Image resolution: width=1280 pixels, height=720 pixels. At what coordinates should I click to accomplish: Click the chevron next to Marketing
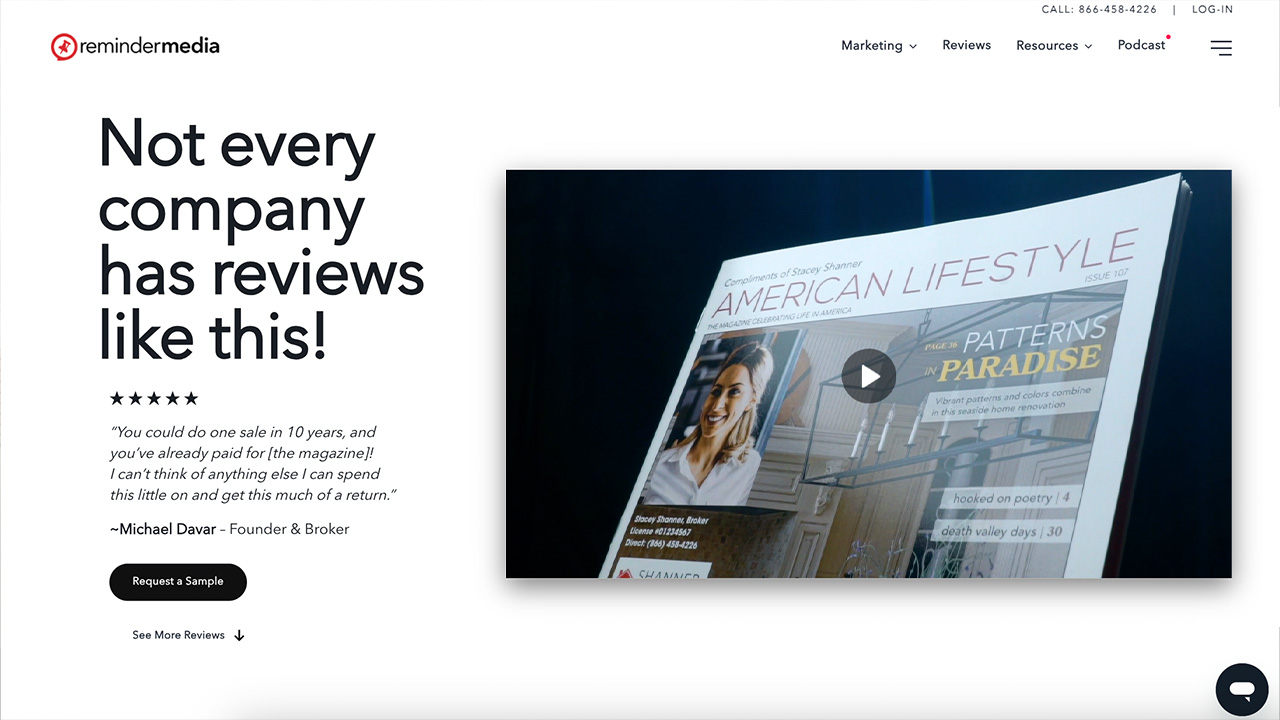[913, 46]
